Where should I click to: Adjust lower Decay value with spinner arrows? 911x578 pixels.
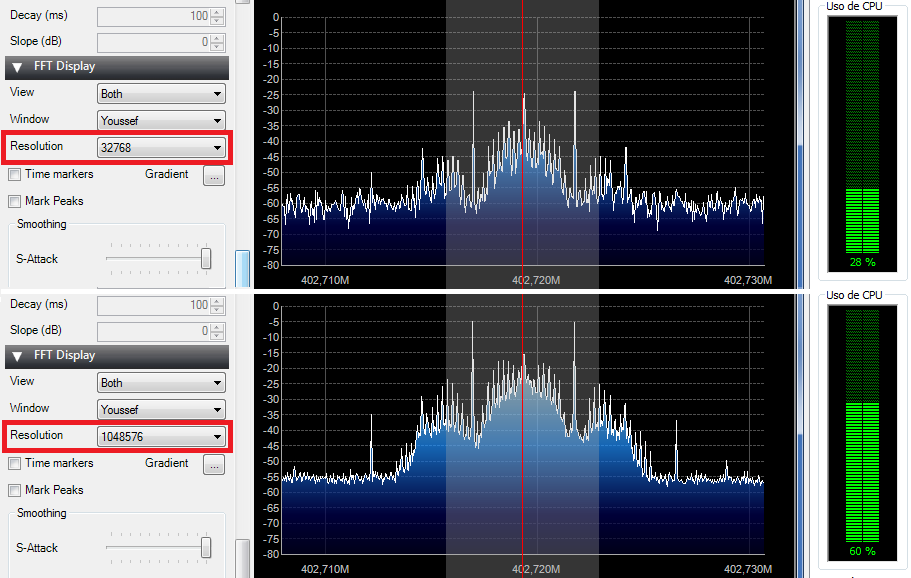[x=217, y=305]
